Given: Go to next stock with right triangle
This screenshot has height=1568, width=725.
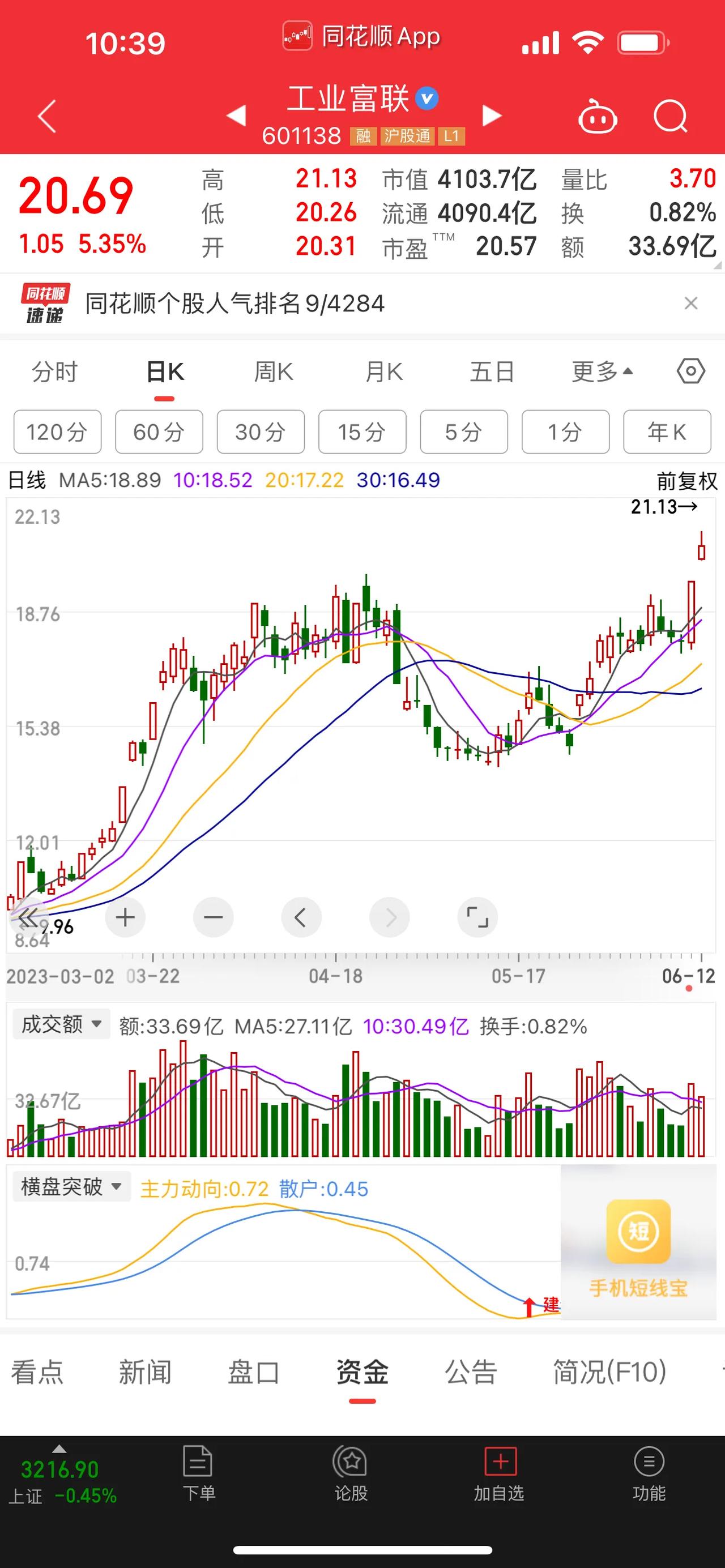Looking at the screenshot, I should click(492, 115).
